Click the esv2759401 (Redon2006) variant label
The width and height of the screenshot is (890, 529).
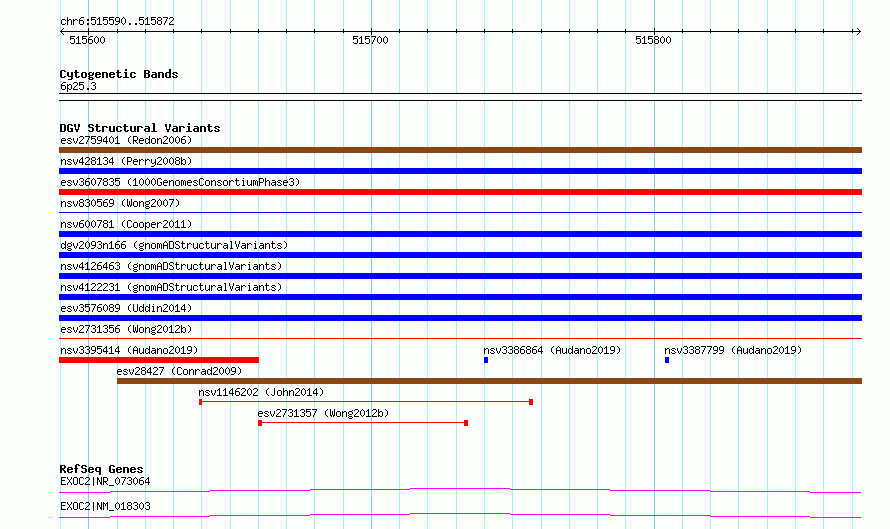[x=126, y=140]
